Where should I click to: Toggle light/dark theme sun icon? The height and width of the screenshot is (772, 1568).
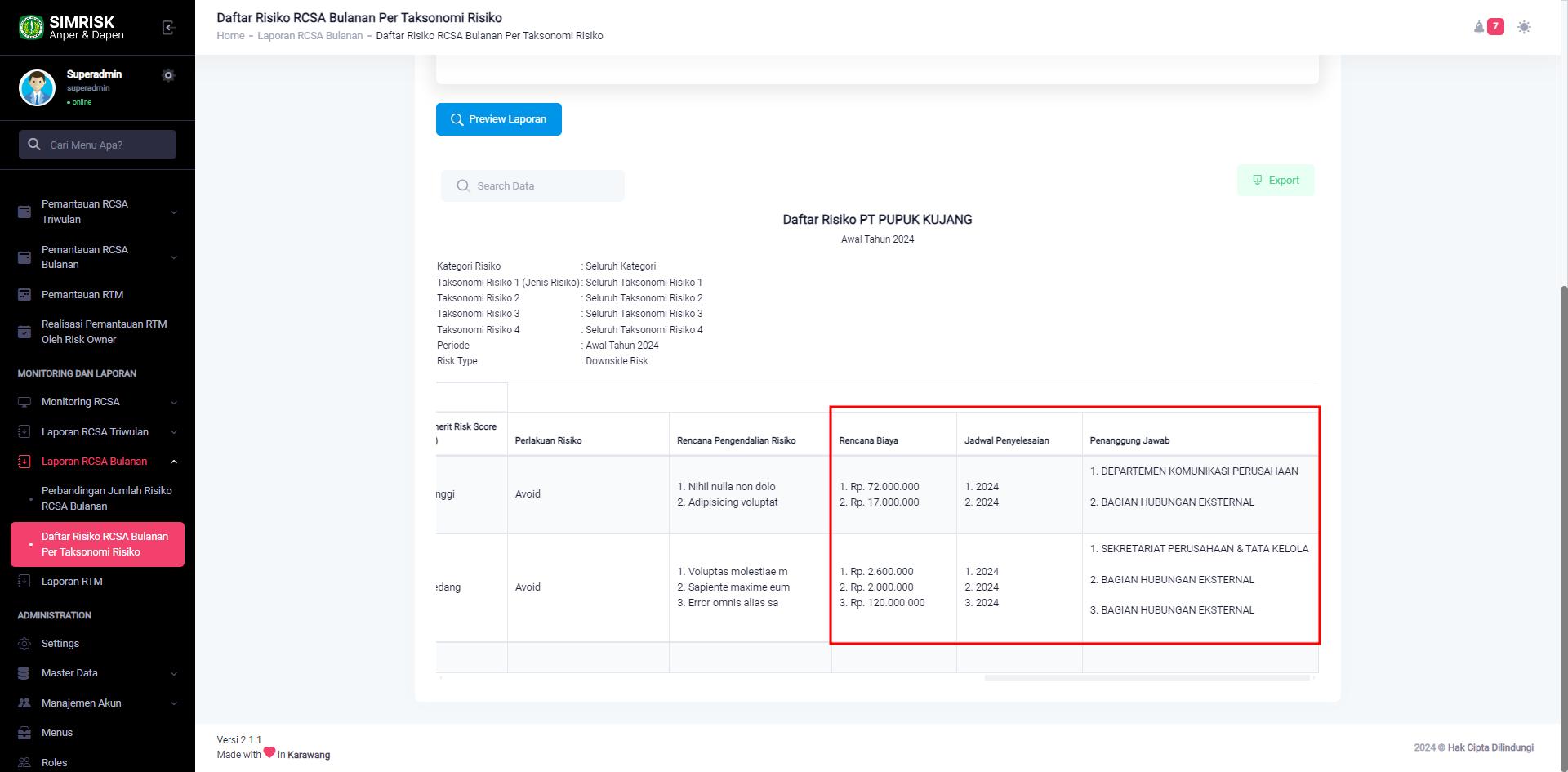(x=1524, y=27)
